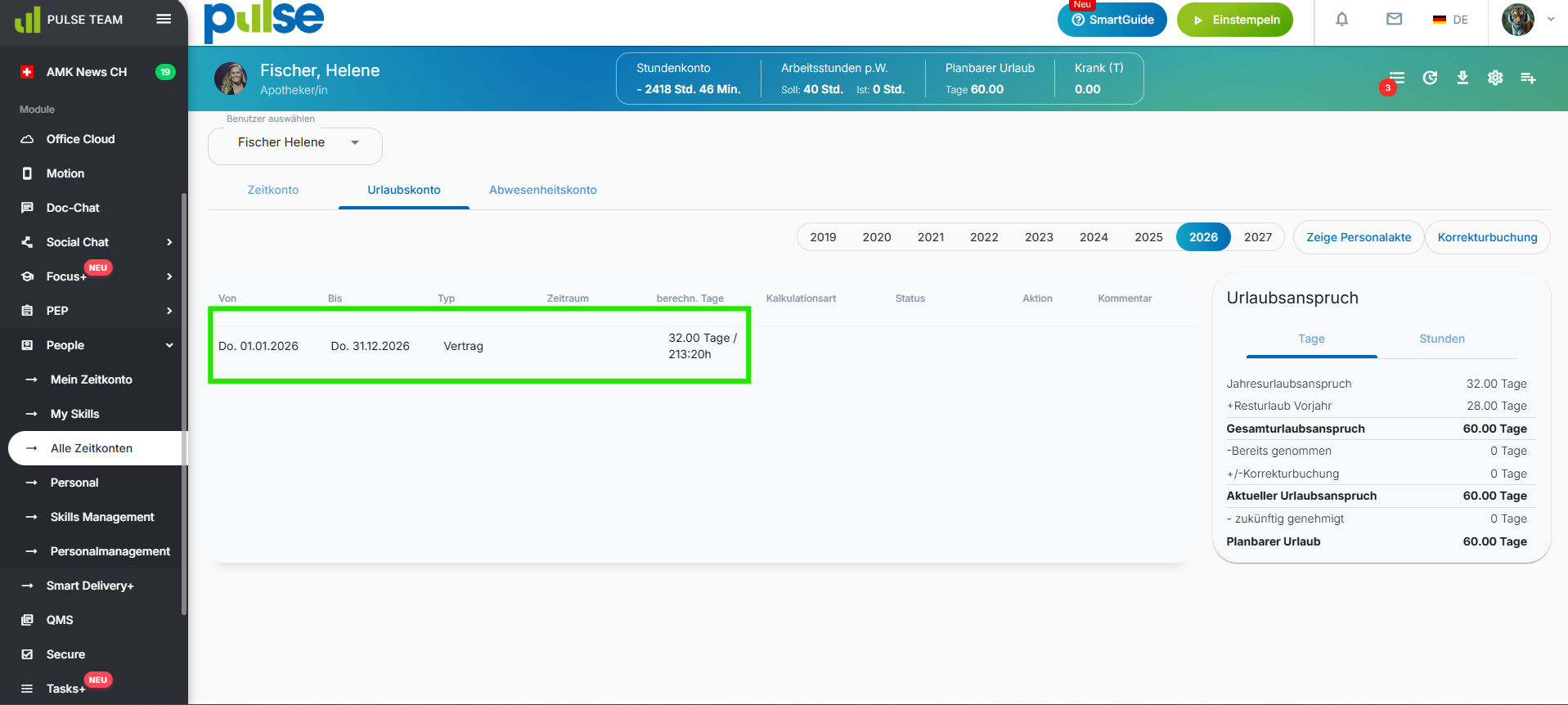
Task: Open the notifications bell
Action: click(1342, 19)
